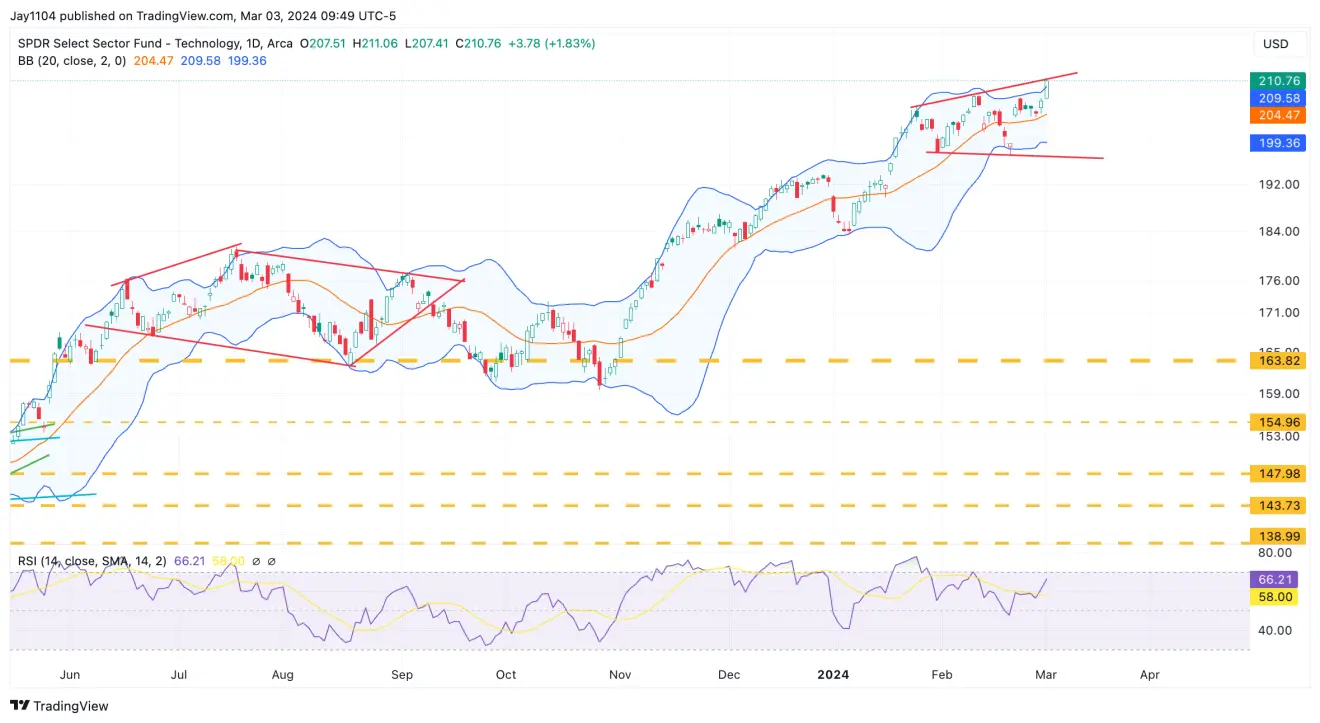
Task: Click the purple 66.21 RSI axis label
Action: point(1275,579)
